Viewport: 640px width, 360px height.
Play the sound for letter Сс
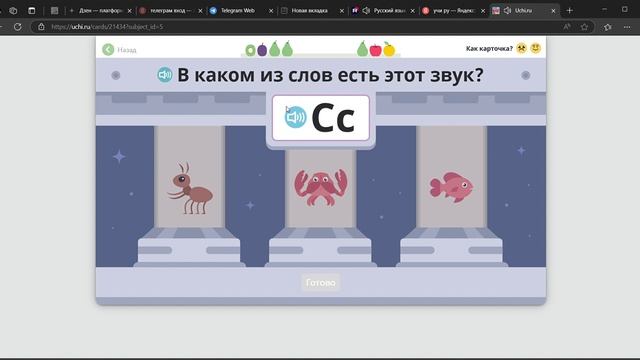[296, 117]
